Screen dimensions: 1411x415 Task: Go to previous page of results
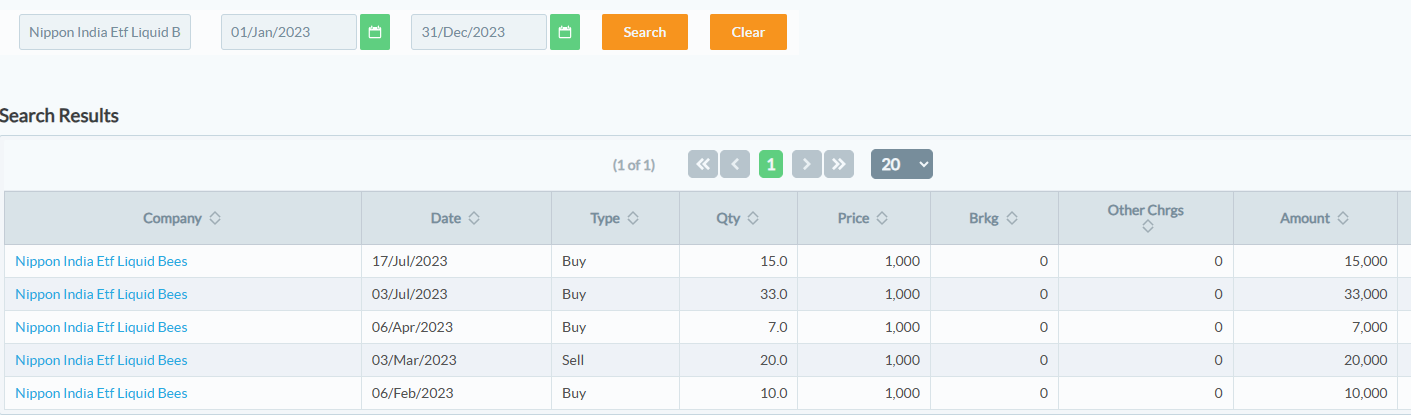pos(735,164)
